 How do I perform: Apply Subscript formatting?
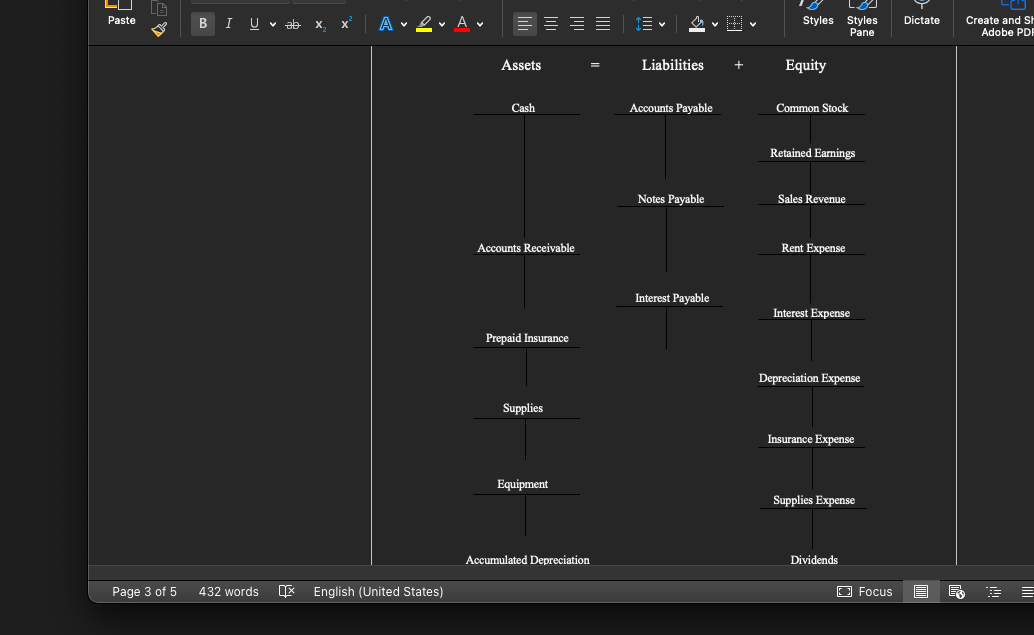[x=320, y=24]
